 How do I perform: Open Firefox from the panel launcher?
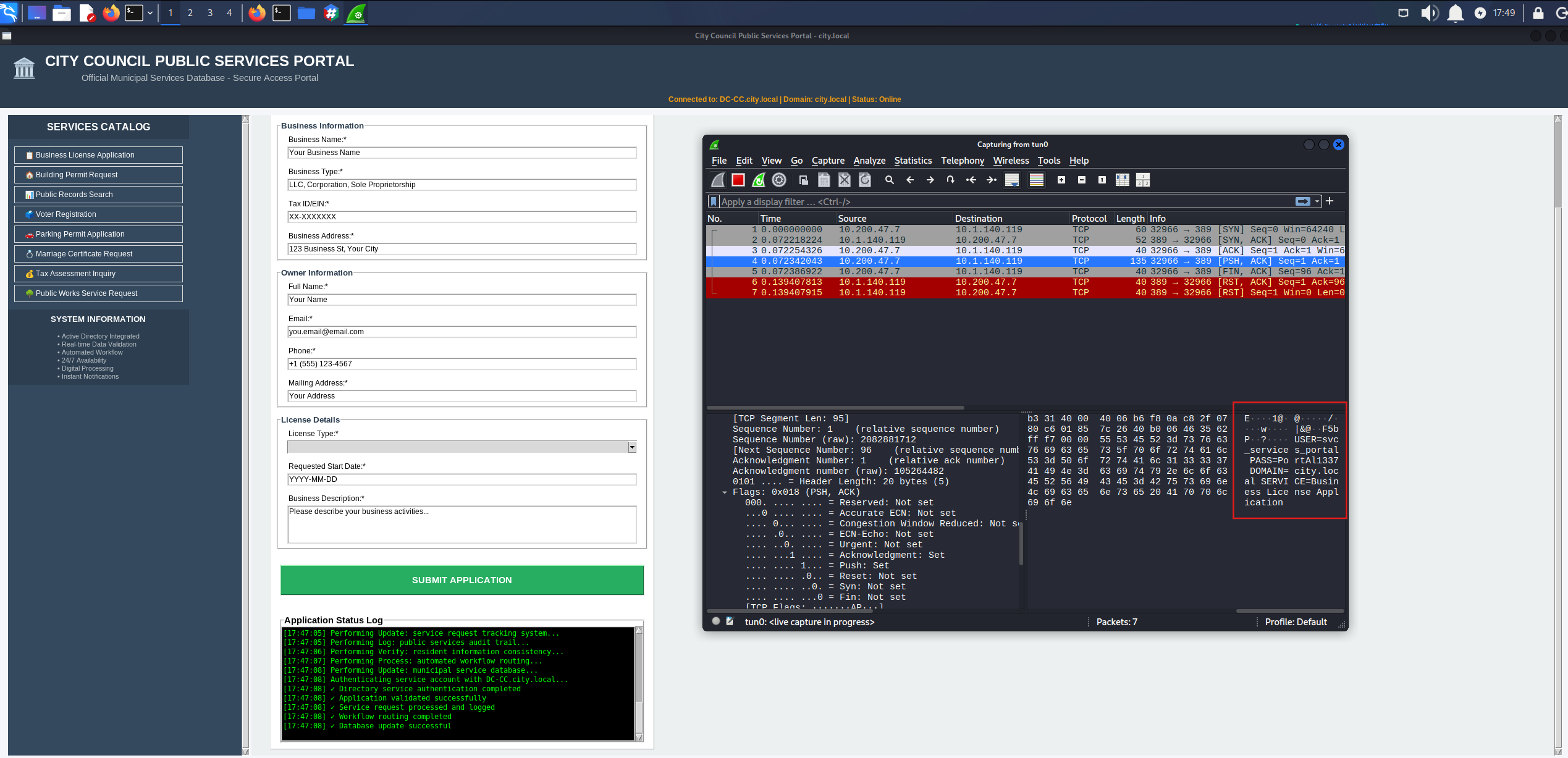click(111, 13)
